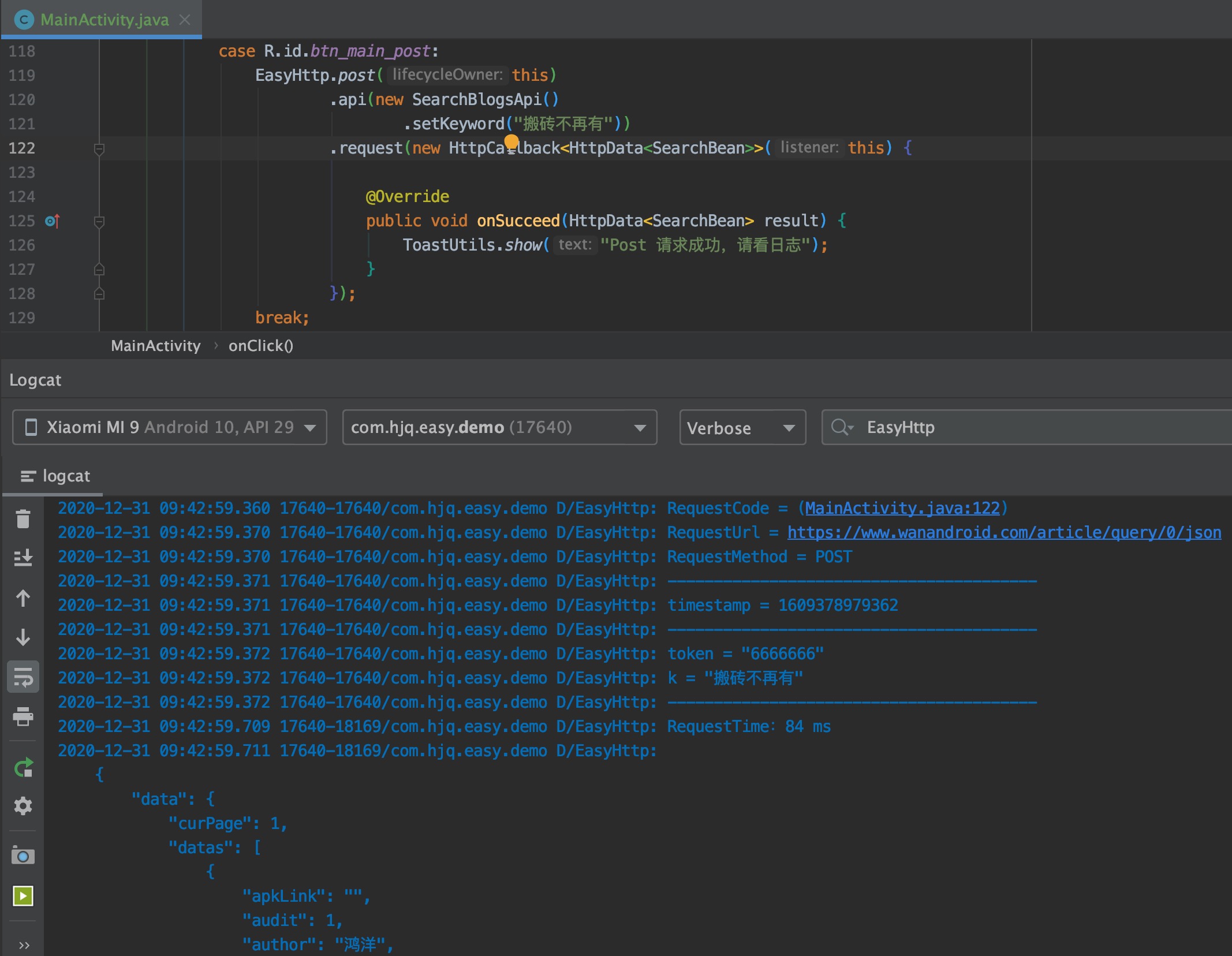
Task: Open the Xiaomi MI 9 device dropdown
Action: point(170,427)
